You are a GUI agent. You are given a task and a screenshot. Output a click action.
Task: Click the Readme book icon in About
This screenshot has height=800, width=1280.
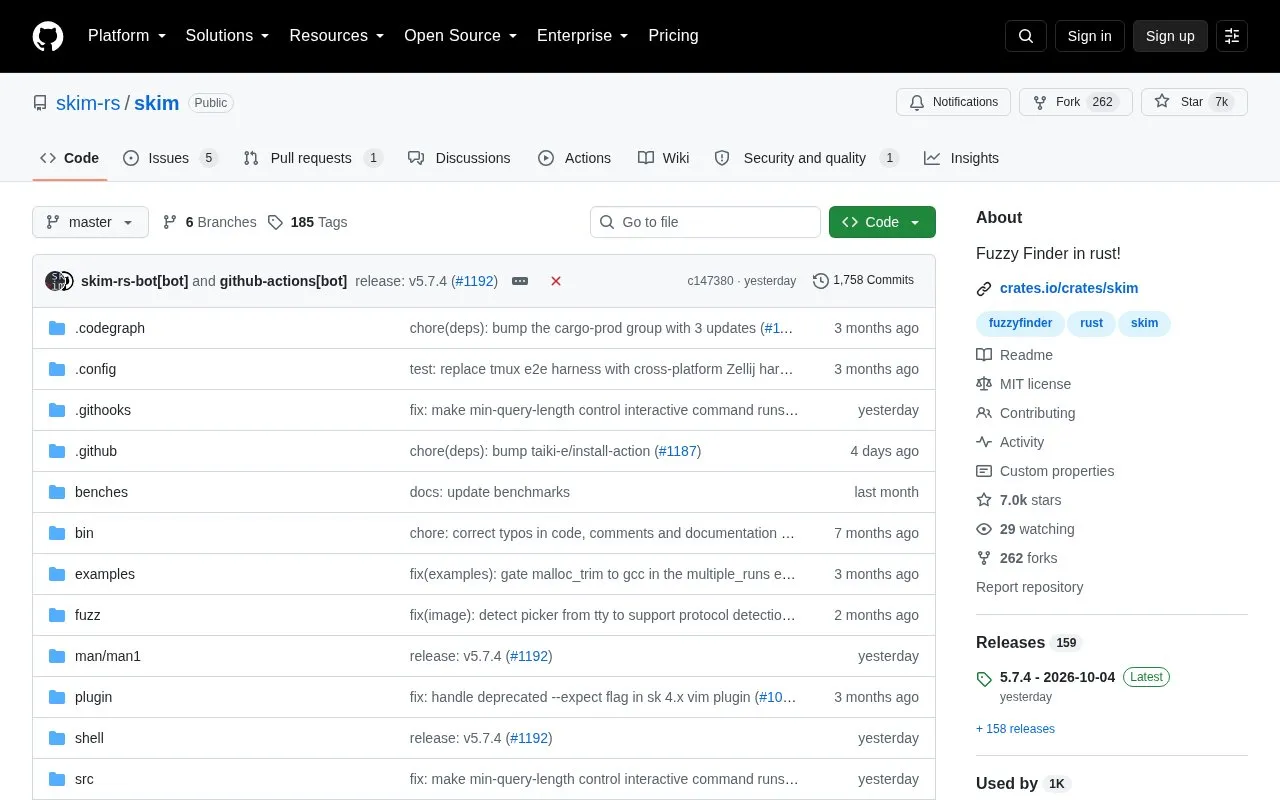(984, 355)
